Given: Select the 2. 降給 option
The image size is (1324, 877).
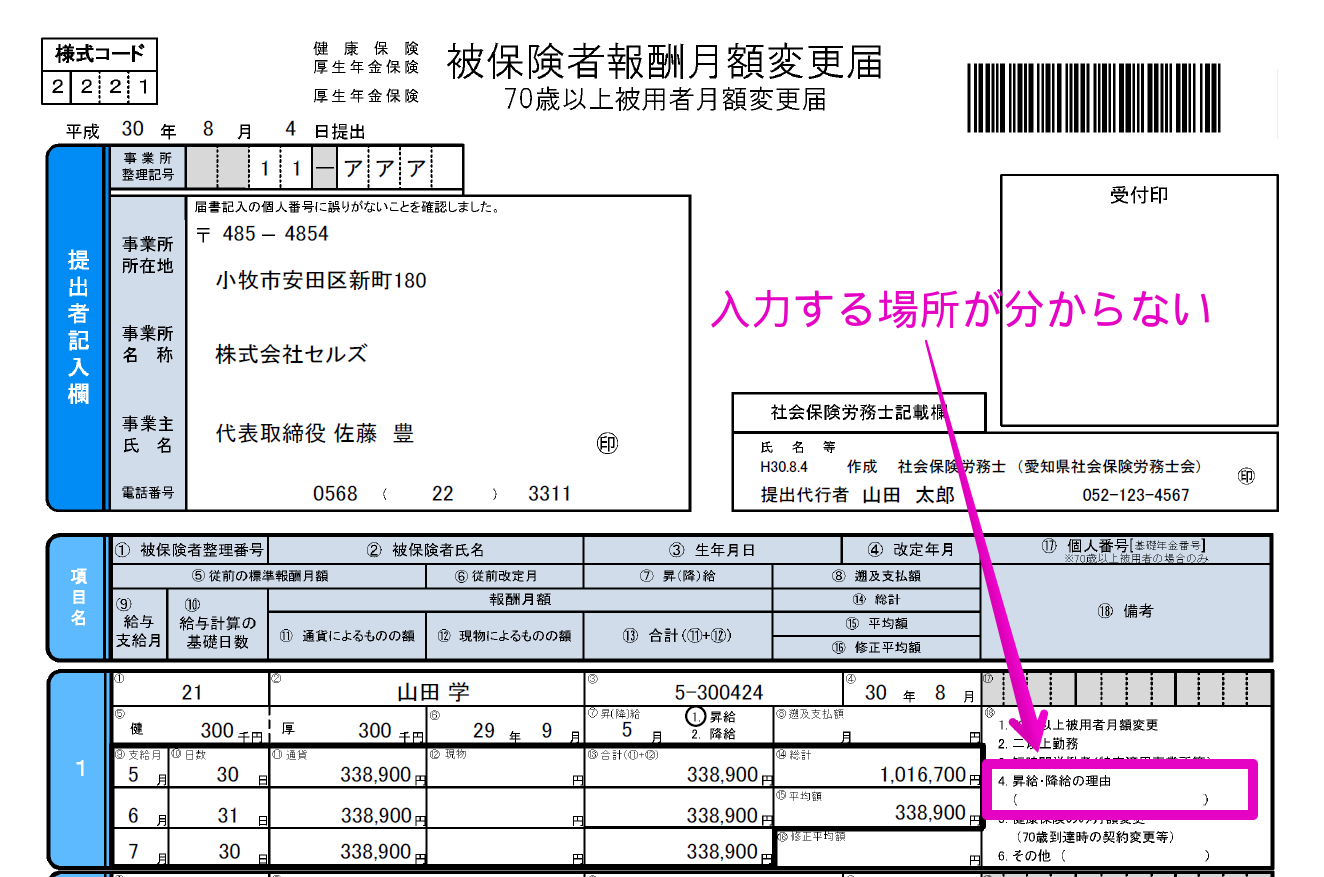Looking at the screenshot, I should 712,734.
